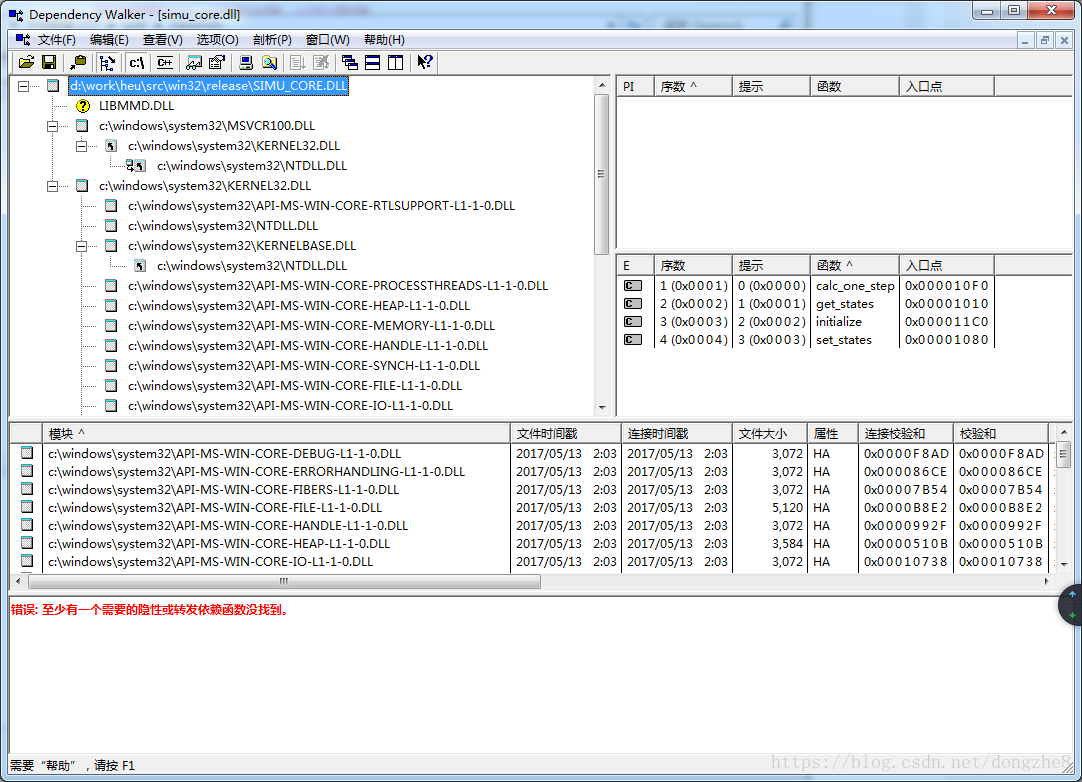Image resolution: width=1082 pixels, height=782 pixels.
Task: Collapse the root SIMU_CORE.DLL tree node
Action: pyautogui.click(x=24, y=86)
